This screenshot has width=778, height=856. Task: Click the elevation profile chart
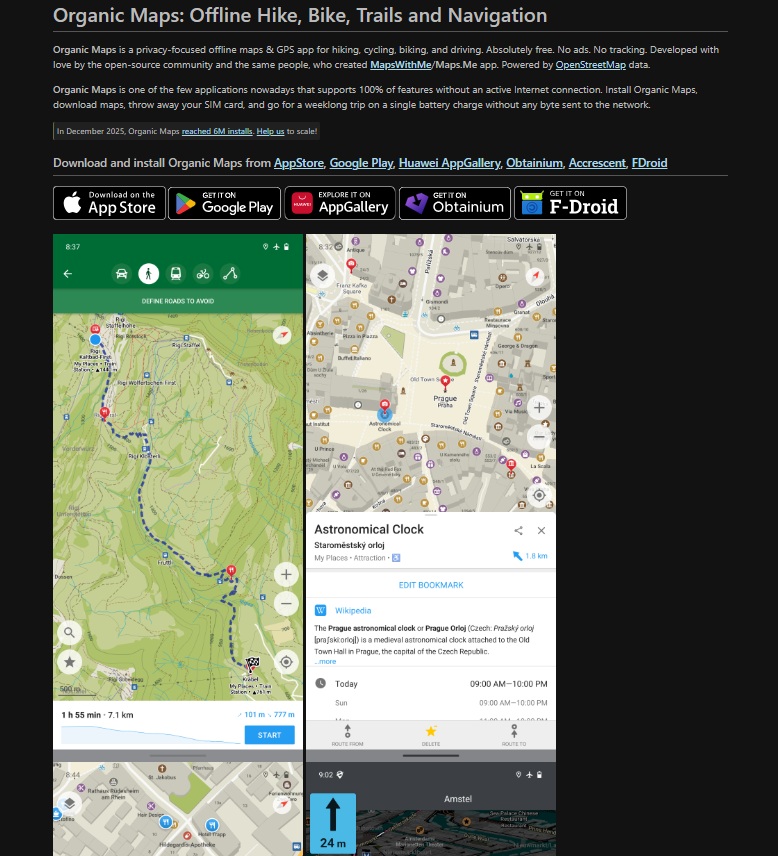click(x=151, y=735)
